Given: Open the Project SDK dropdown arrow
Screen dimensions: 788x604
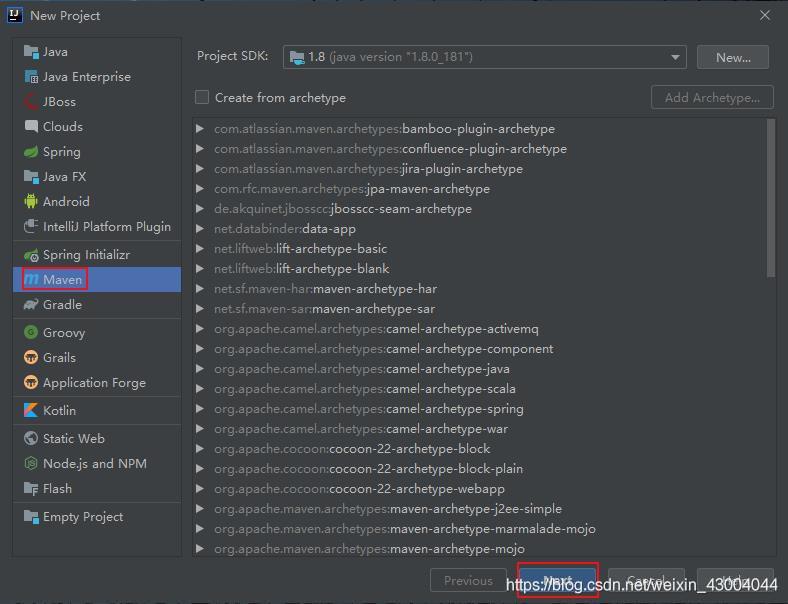Looking at the screenshot, I should pyautogui.click(x=675, y=57).
